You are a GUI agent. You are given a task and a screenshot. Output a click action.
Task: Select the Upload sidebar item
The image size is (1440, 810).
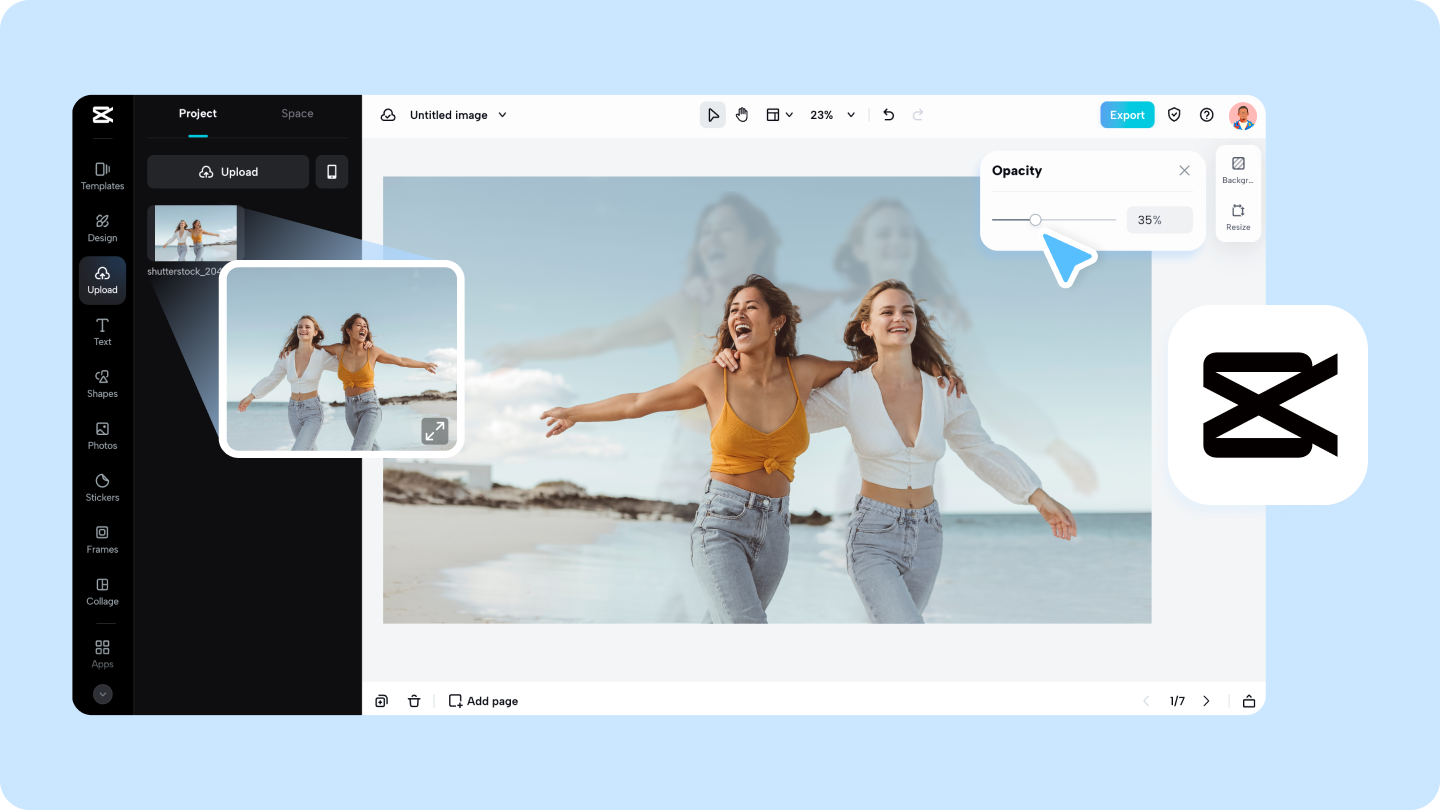click(x=102, y=280)
